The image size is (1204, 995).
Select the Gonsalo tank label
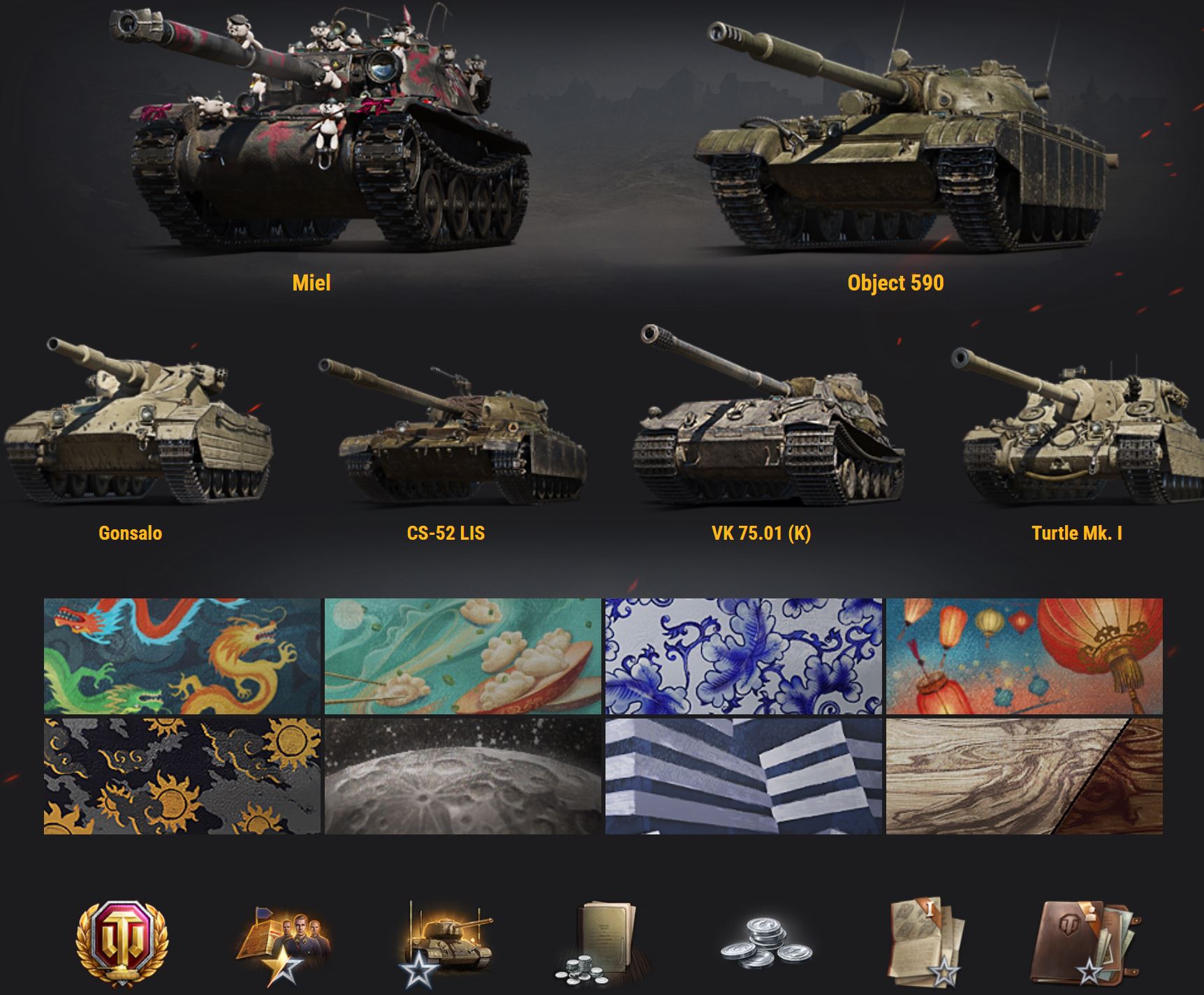pyautogui.click(x=131, y=533)
